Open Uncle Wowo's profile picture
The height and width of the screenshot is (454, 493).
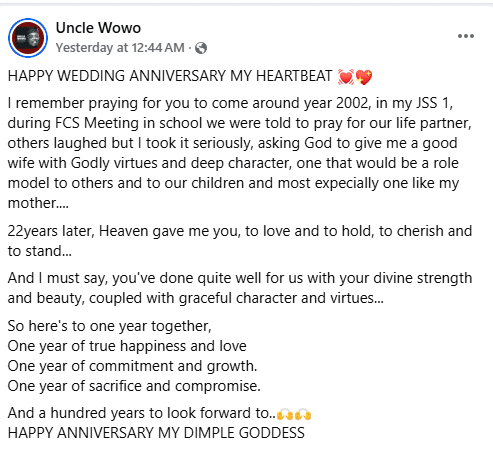pos(28,38)
